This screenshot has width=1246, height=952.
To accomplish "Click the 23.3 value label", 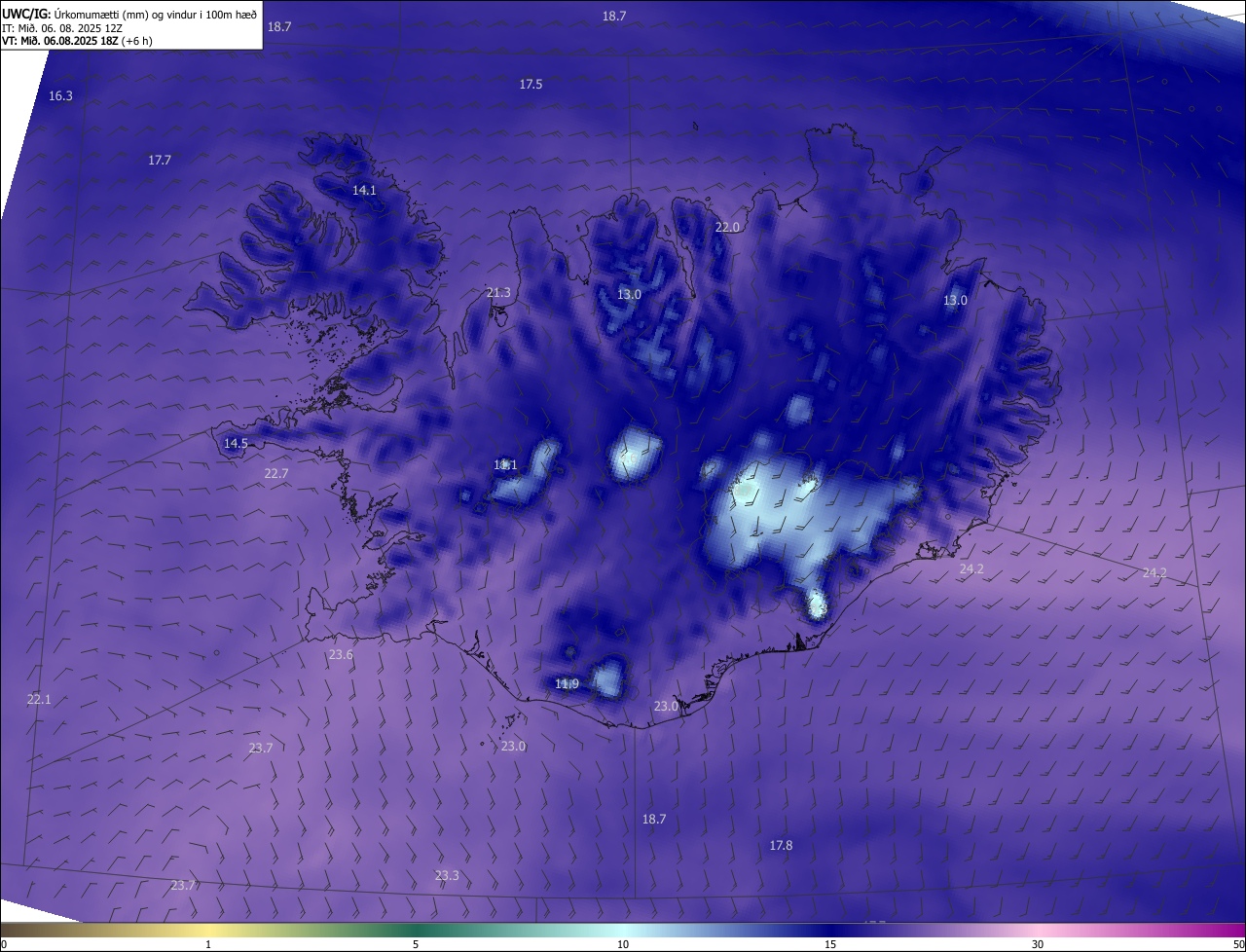I will (447, 875).
